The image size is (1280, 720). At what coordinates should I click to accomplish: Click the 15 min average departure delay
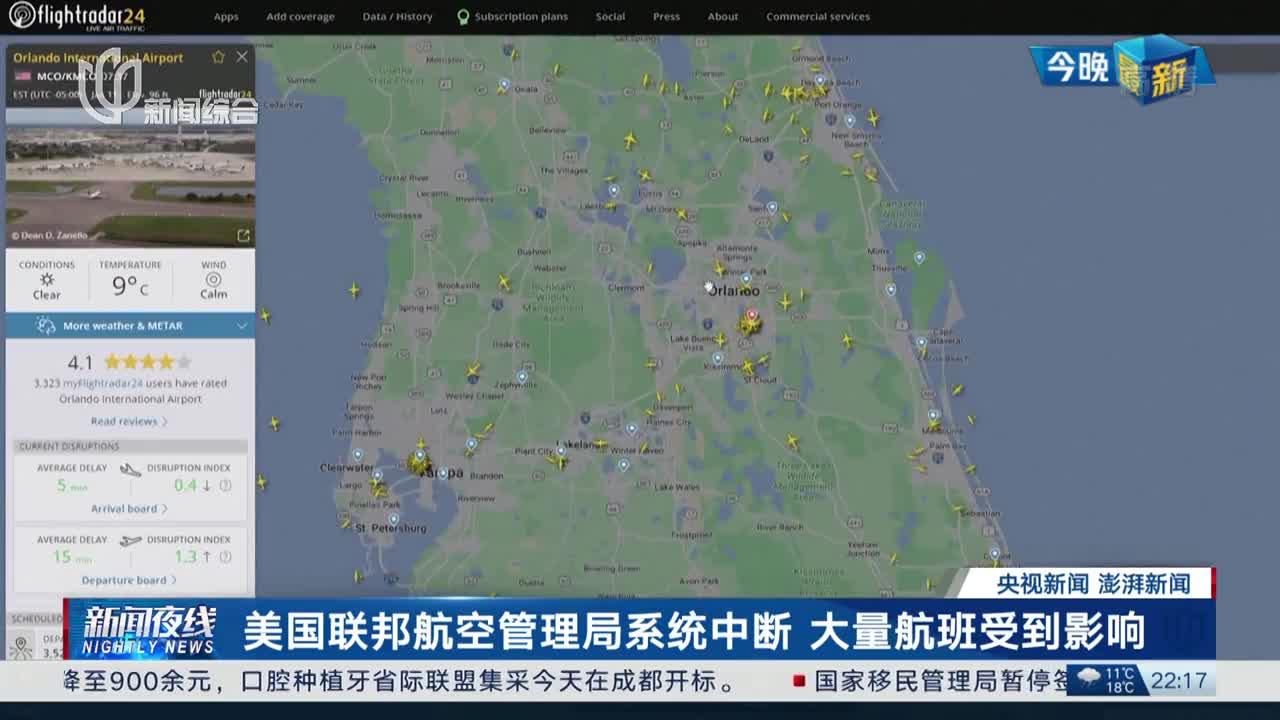[x=72, y=557]
